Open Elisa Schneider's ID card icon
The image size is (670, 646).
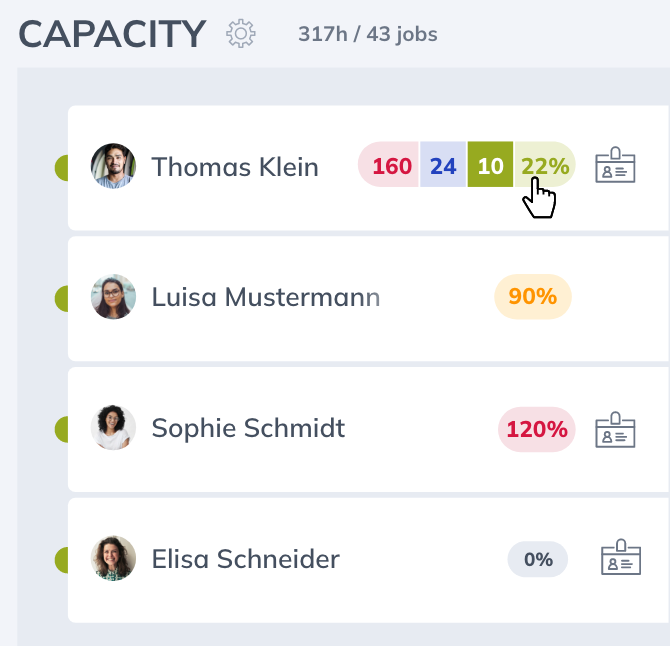point(621,559)
